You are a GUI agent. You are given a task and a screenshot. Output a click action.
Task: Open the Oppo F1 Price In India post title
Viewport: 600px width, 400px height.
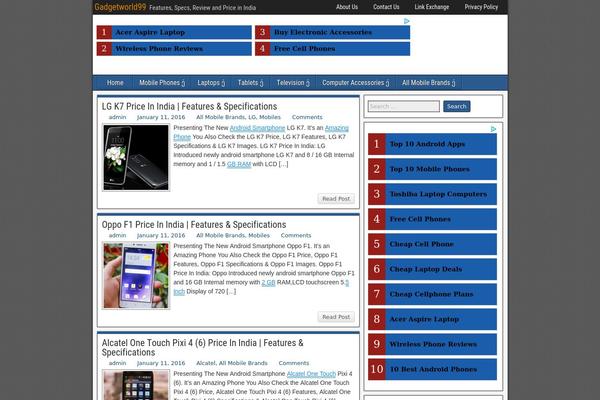tap(194, 225)
